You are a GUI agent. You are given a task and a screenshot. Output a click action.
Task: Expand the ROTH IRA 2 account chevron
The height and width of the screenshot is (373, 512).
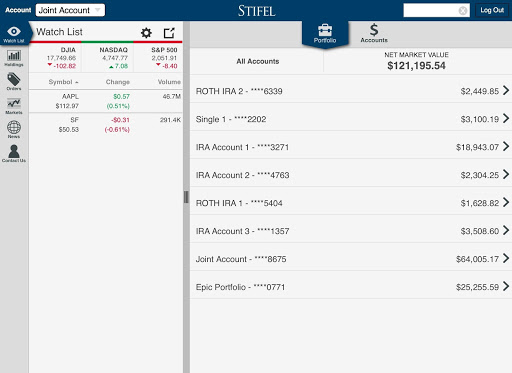[506, 90]
